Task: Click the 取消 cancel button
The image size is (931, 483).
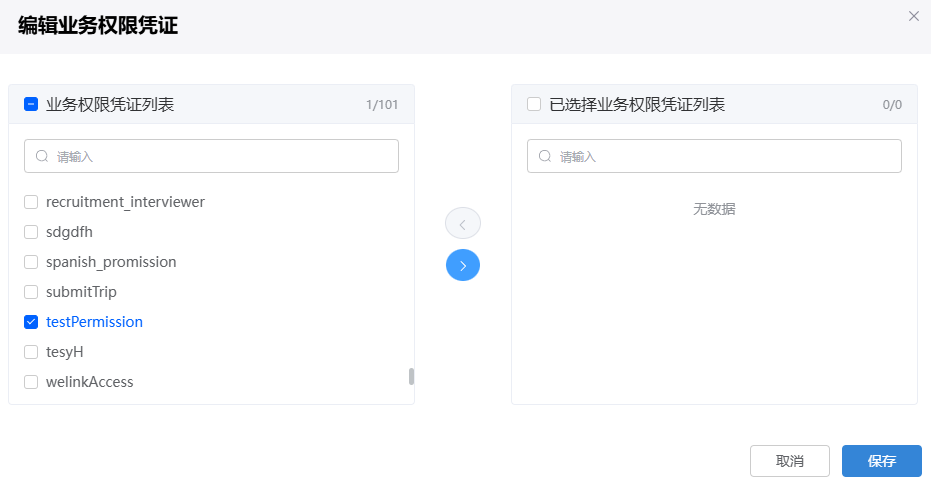Action: pos(790,461)
